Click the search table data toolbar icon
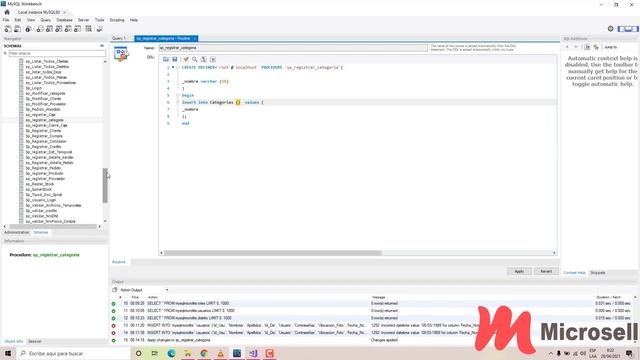Image resolution: width=640 pixels, height=360 pixels. tap(89, 29)
